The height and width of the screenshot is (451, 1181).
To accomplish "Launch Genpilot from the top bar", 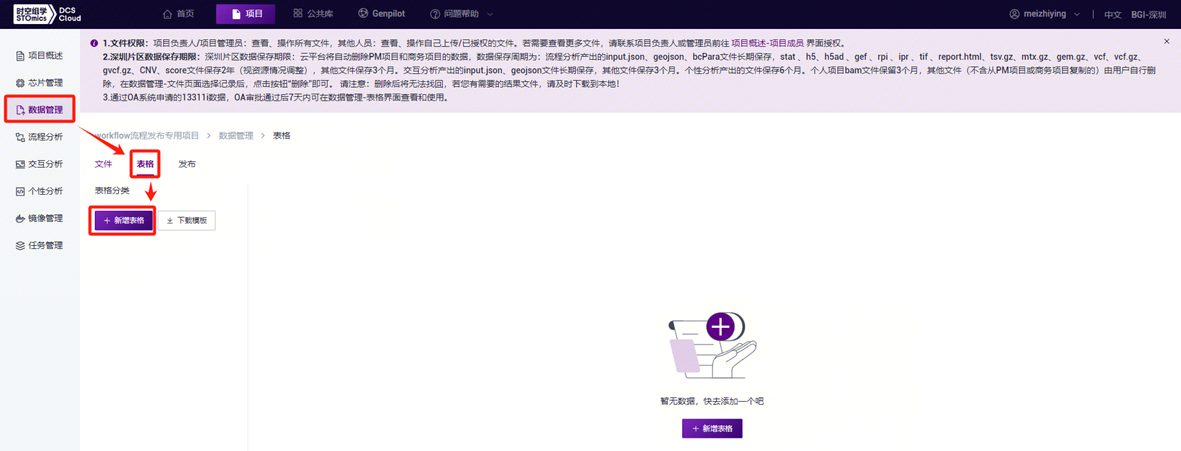I will 384,14.
